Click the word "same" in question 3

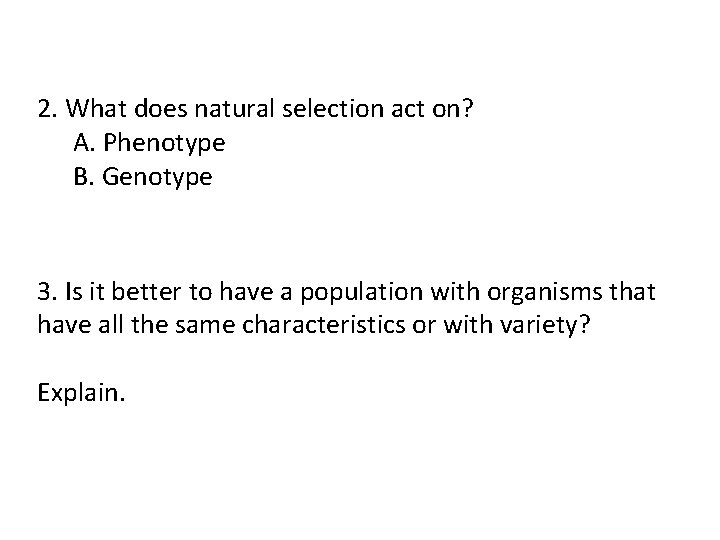tap(163, 325)
